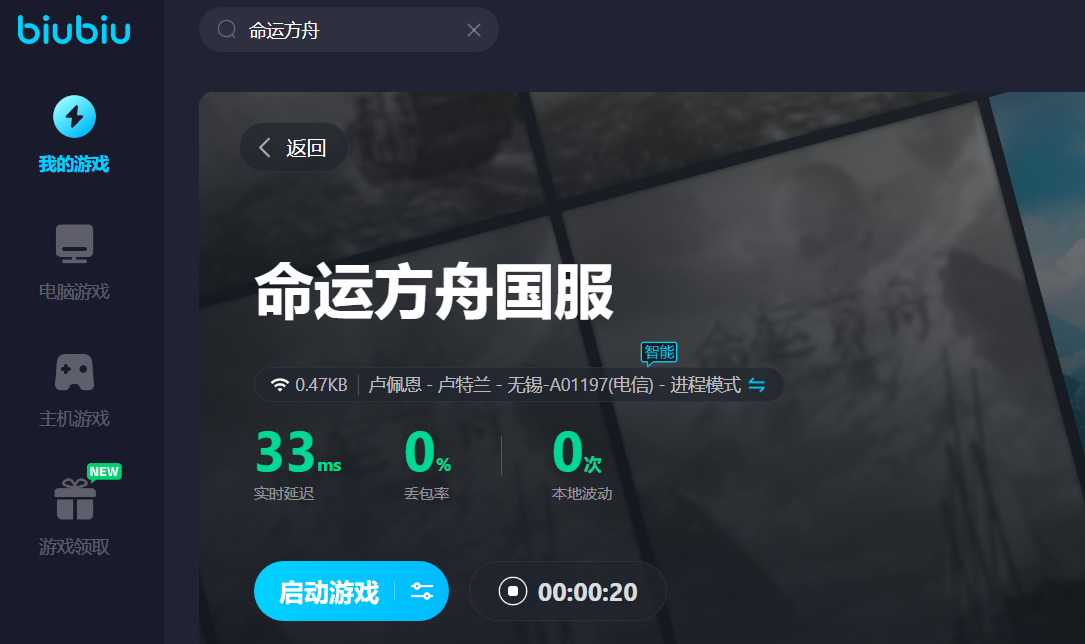The height and width of the screenshot is (644, 1085).
Task: Clear the search box with X
Action: click(x=474, y=30)
